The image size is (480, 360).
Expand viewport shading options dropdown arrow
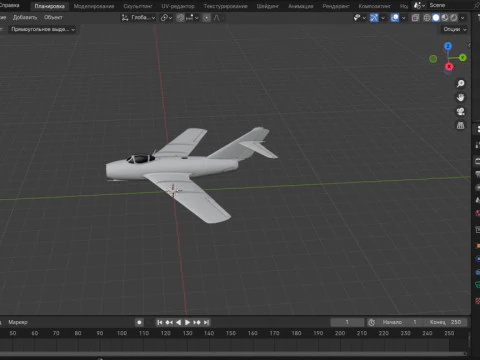[x=463, y=18]
